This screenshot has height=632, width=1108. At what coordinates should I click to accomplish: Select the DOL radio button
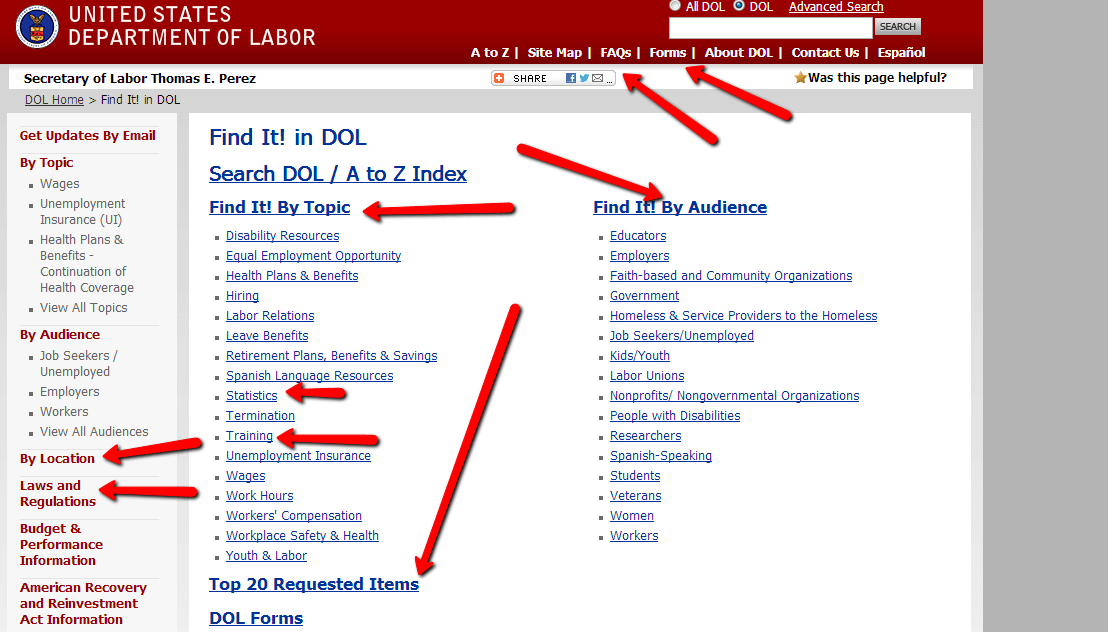click(x=739, y=6)
